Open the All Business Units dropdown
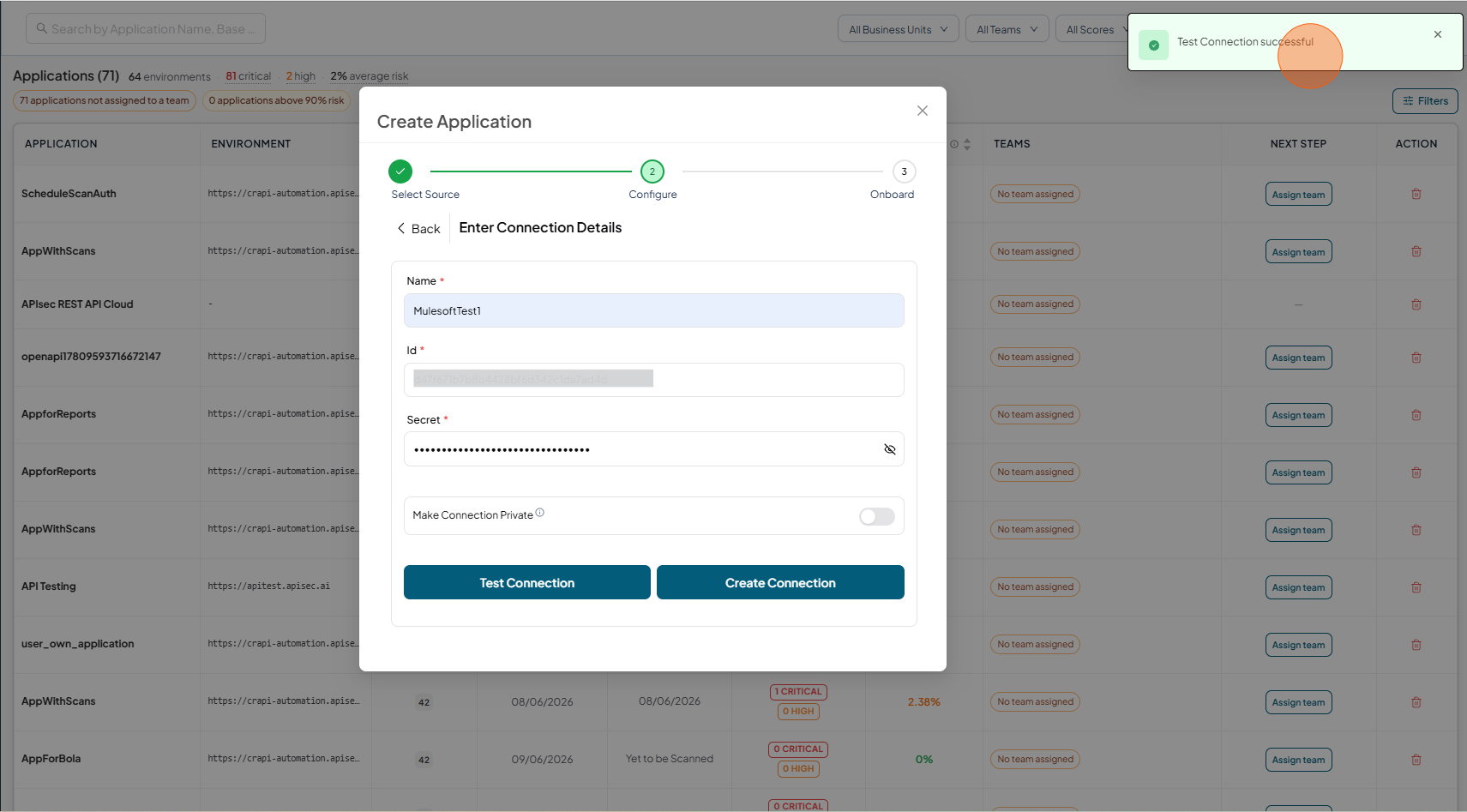The height and width of the screenshot is (812, 1467). tap(898, 29)
